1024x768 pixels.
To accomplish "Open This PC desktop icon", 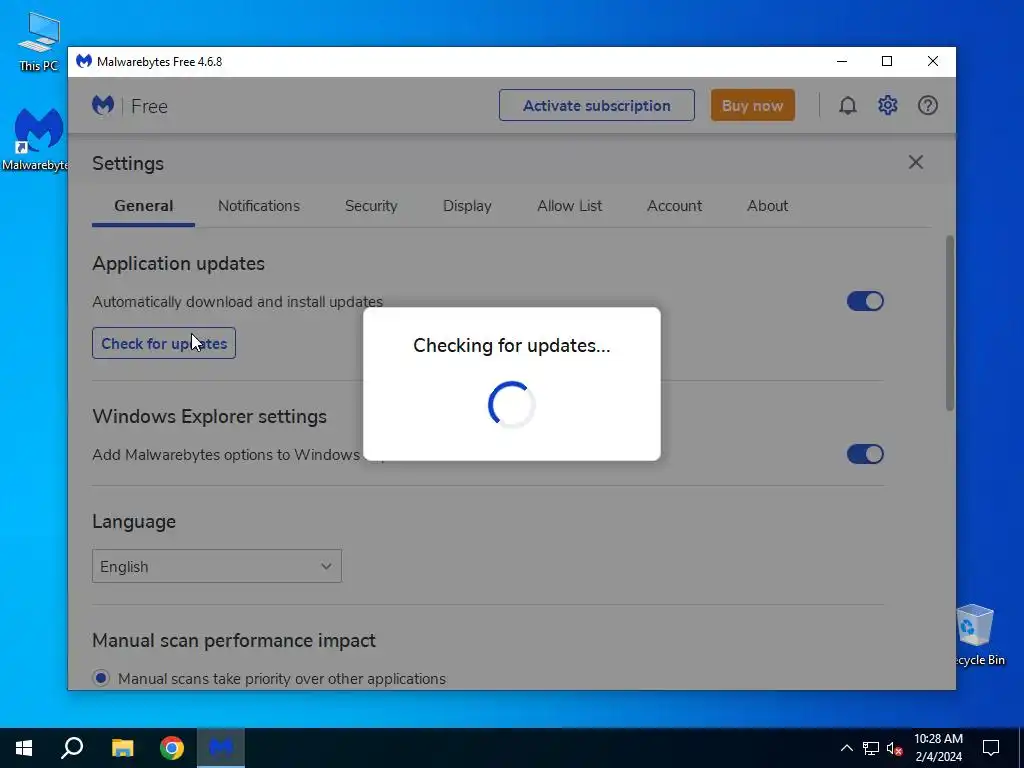I will point(38,41).
